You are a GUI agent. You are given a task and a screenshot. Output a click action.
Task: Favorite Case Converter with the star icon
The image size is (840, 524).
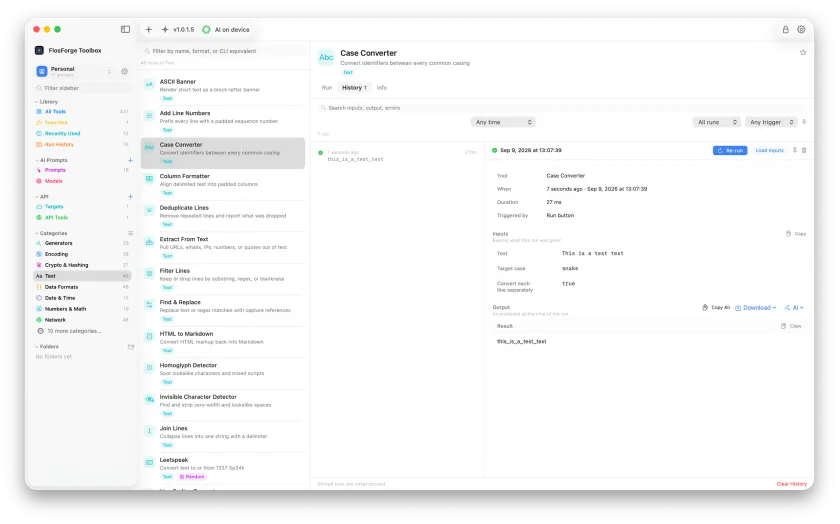[x=803, y=53]
